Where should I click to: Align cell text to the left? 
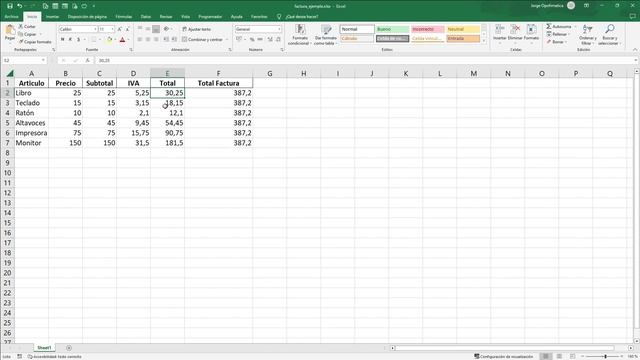point(140,40)
